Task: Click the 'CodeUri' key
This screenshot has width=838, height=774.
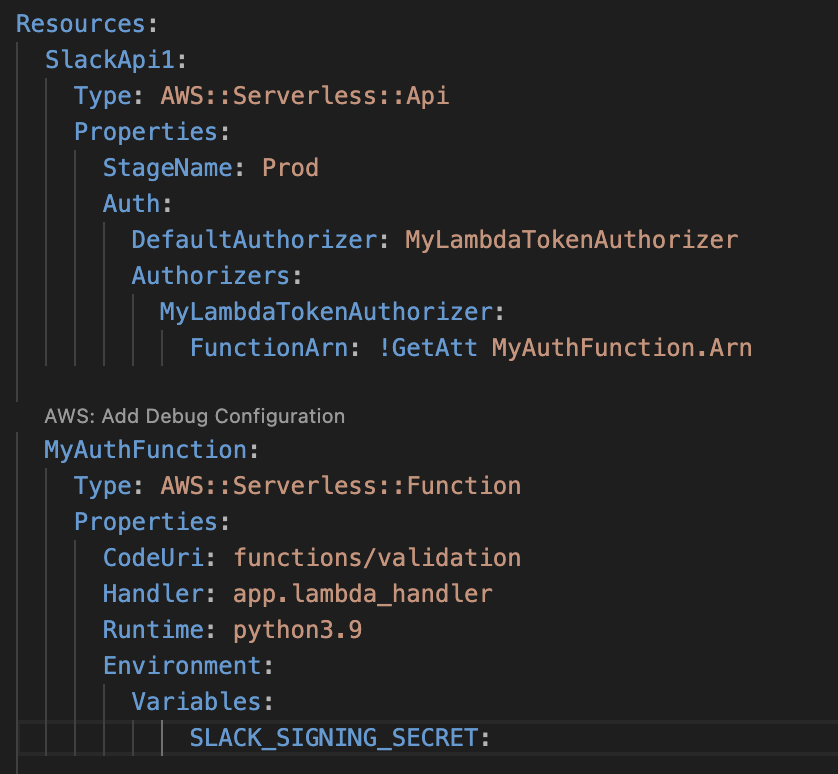Action: coord(153,558)
